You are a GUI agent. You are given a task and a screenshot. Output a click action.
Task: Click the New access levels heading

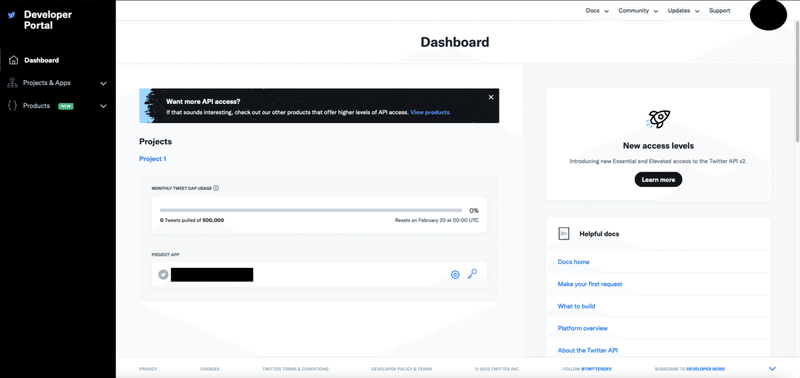(x=658, y=146)
